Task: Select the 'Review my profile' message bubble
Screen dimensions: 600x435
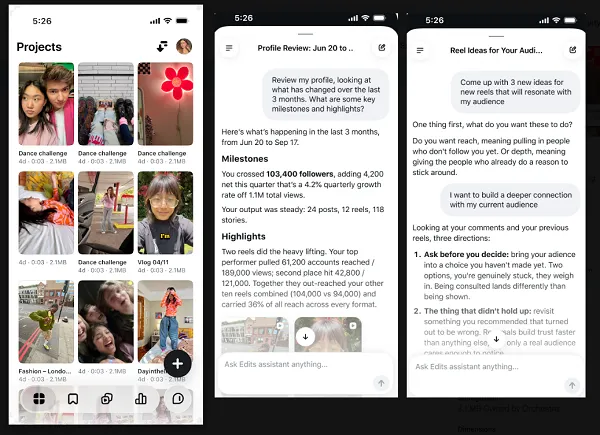Action: 326,94
